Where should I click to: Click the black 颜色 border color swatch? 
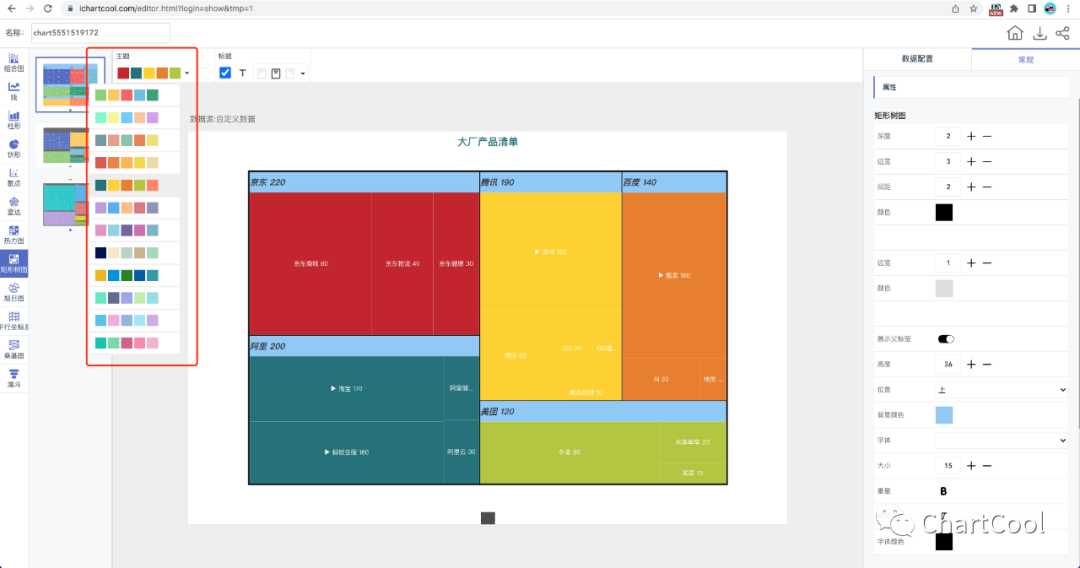[x=944, y=212]
